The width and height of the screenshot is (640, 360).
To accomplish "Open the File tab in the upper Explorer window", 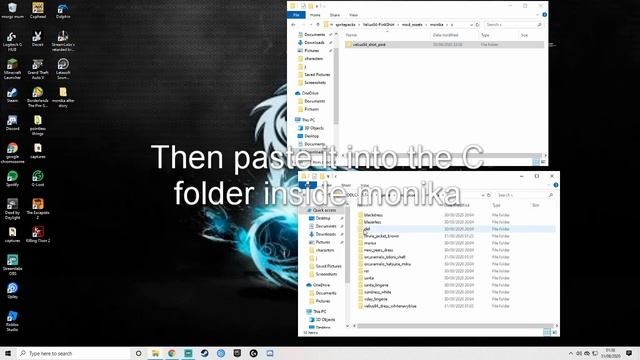I will click(296, 15).
